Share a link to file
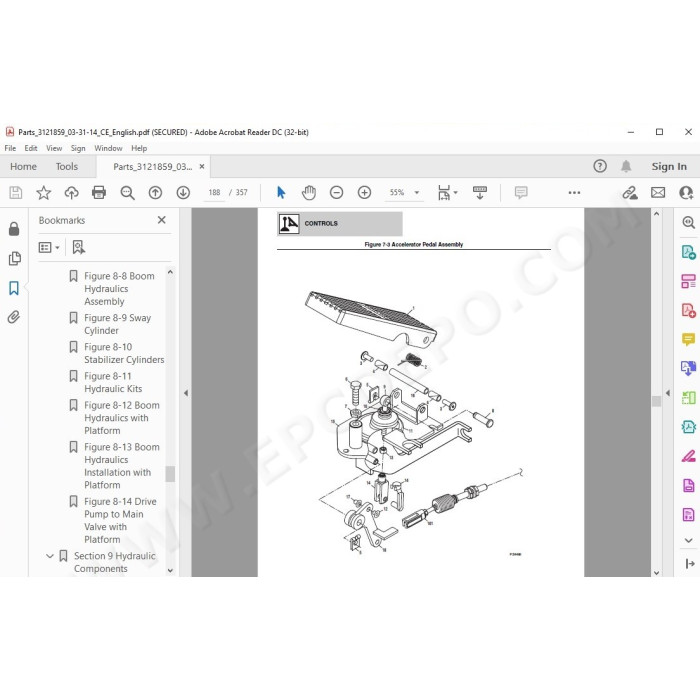700x700 pixels. pyautogui.click(x=630, y=192)
